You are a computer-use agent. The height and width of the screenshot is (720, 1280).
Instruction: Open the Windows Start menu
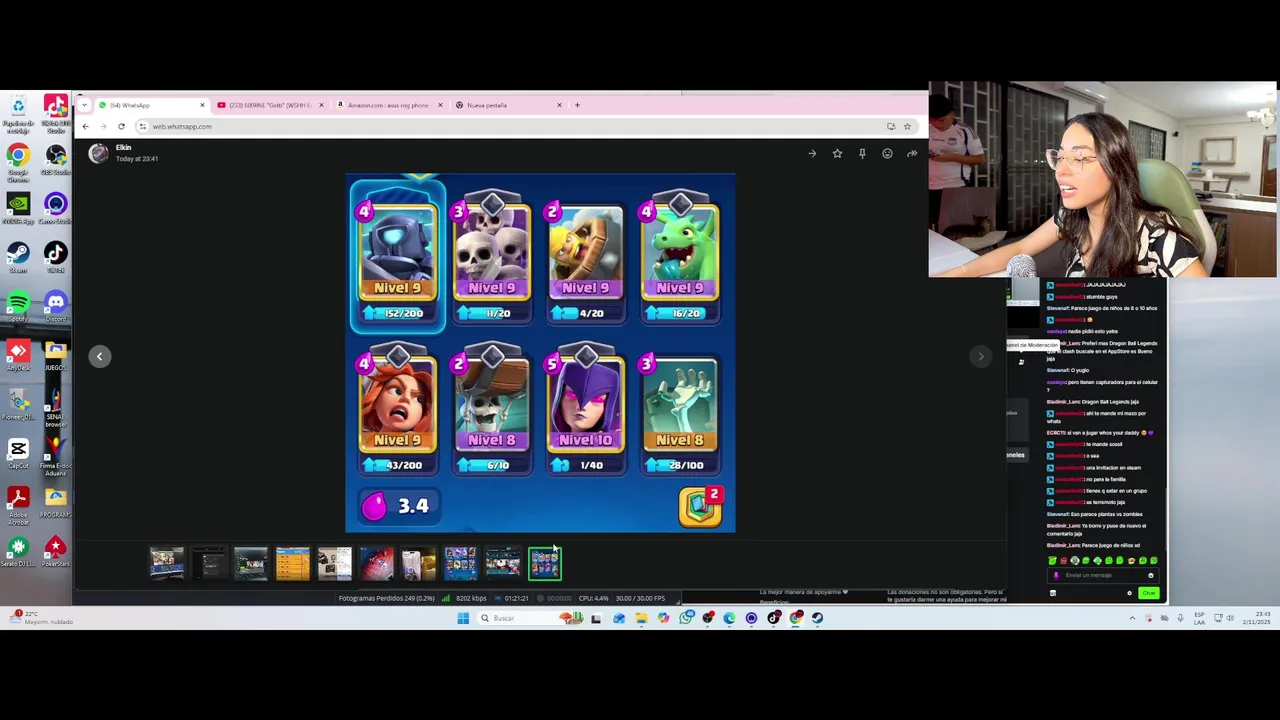click(463, 618)
